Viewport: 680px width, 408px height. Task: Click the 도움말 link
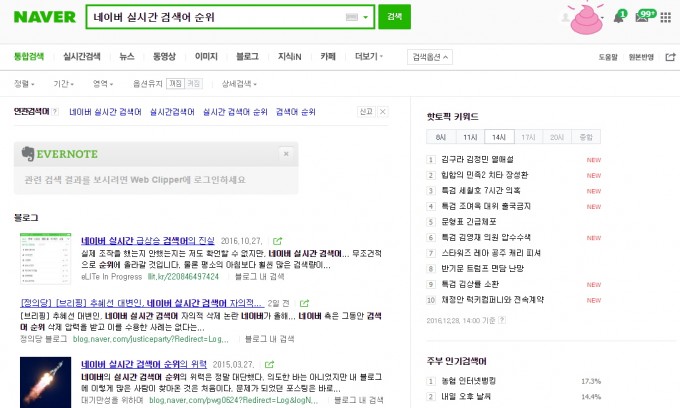pos(608,57)
